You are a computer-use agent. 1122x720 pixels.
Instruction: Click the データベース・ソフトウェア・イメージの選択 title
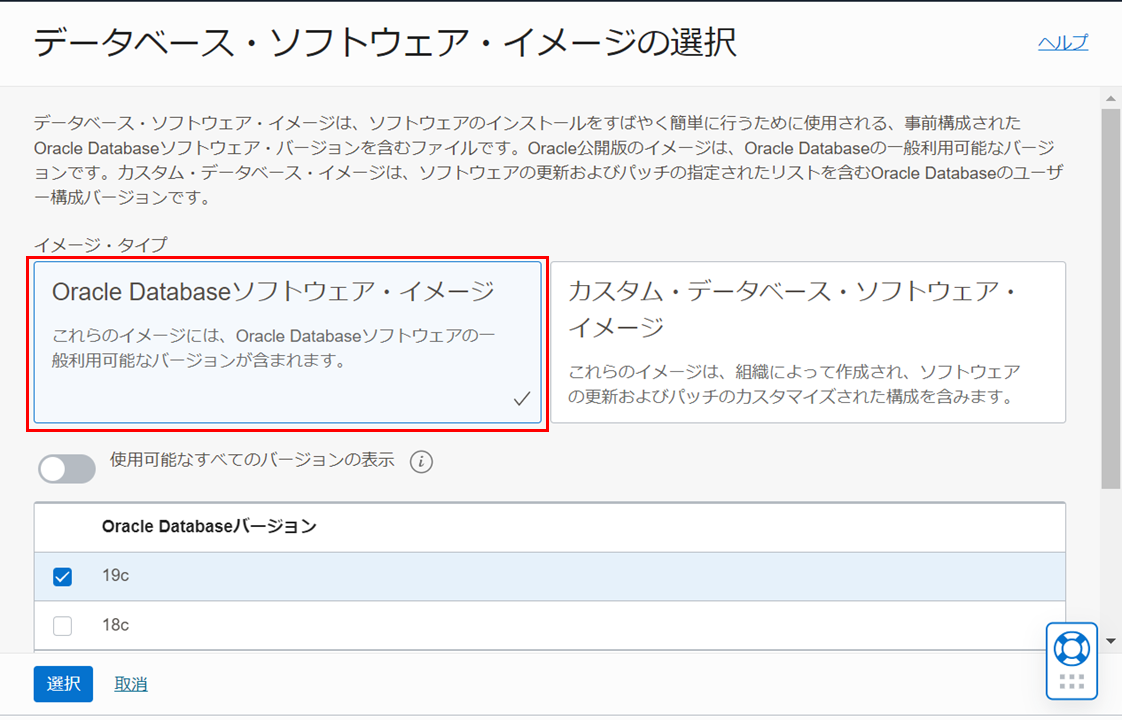(385, 43)
